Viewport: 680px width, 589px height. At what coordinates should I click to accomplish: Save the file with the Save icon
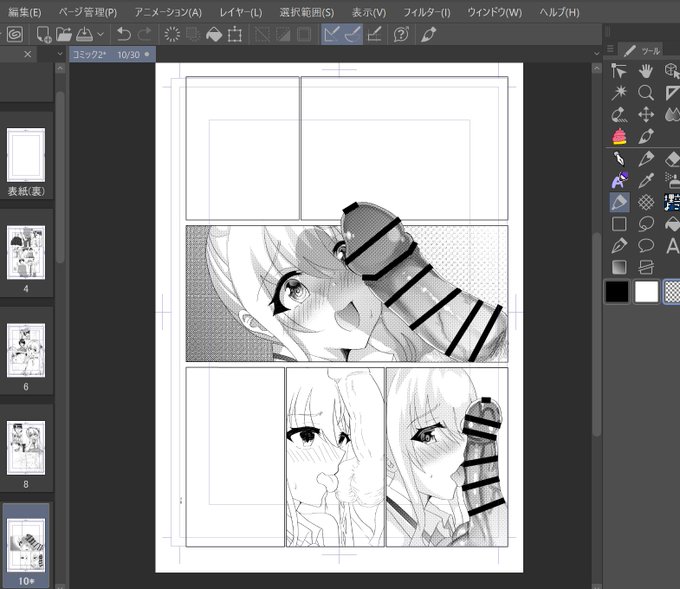pyautogui.click(x=84, y=34)
